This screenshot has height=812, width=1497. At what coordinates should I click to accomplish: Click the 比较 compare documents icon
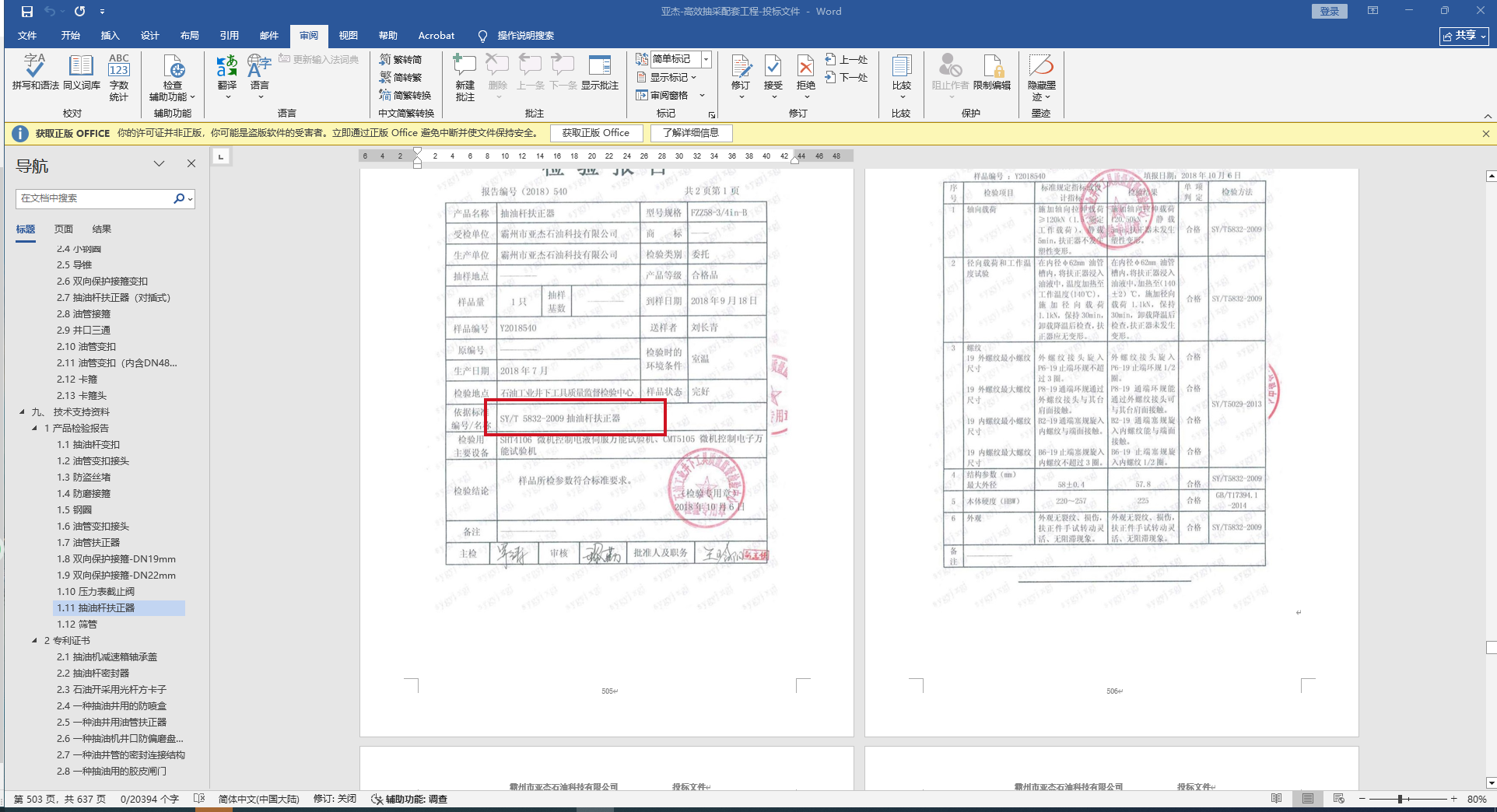tap(902, 65)
